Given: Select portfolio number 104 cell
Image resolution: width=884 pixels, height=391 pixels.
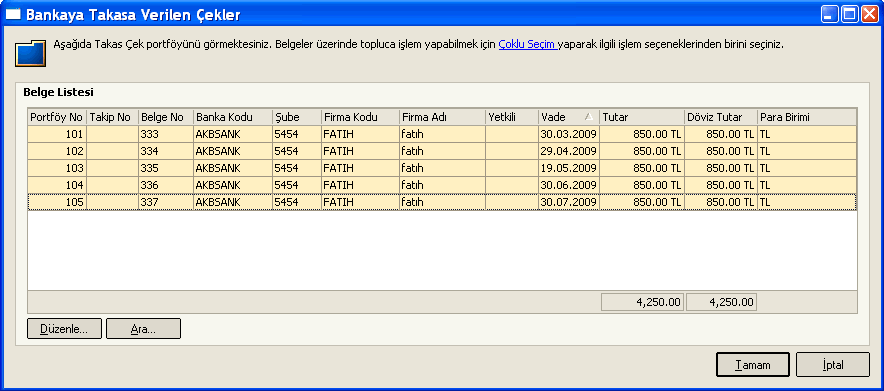Looking at the screenshot, I should pyautogui.click(x=57, y=185).
